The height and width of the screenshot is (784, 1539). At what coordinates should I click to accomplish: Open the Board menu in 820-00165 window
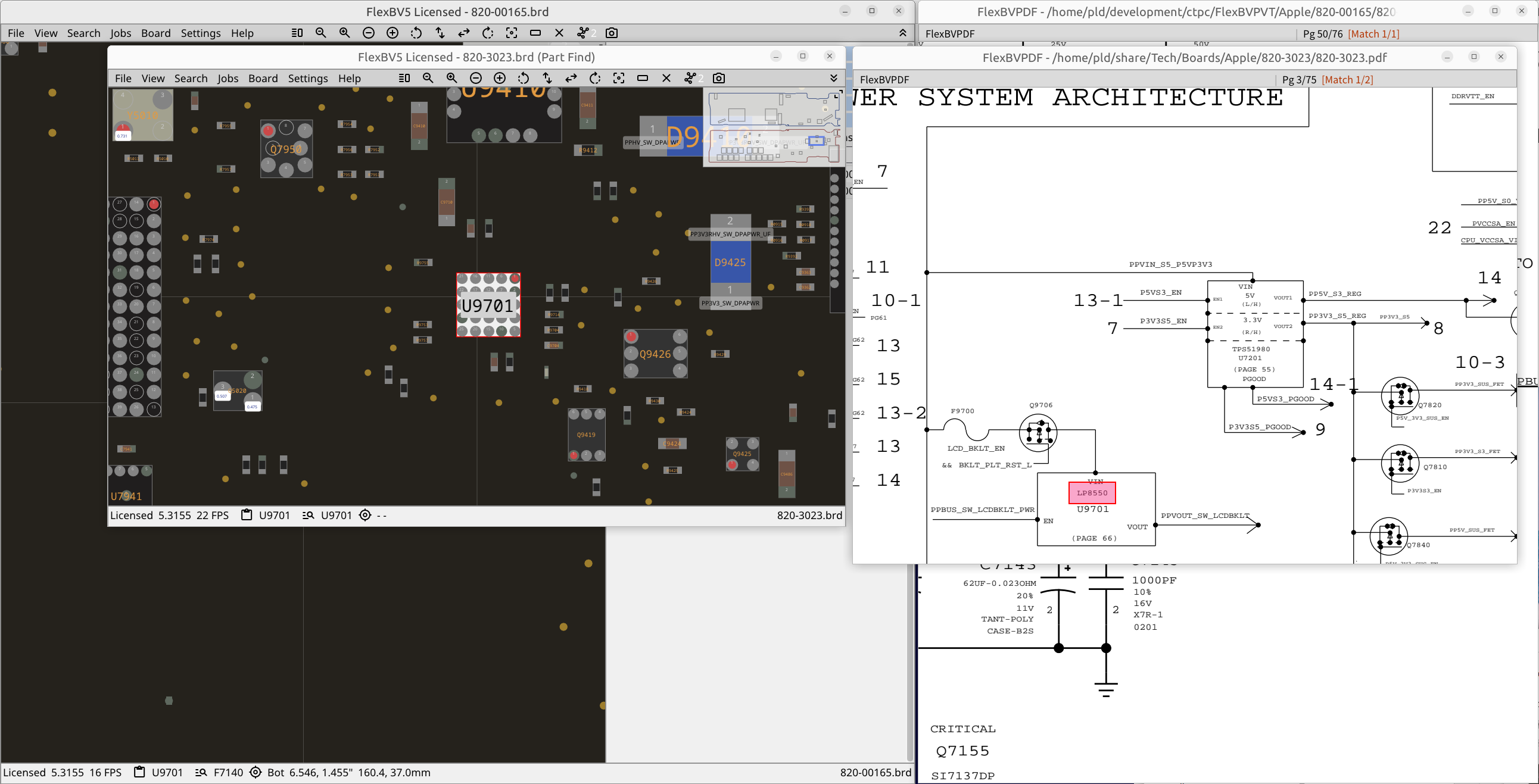156,33
